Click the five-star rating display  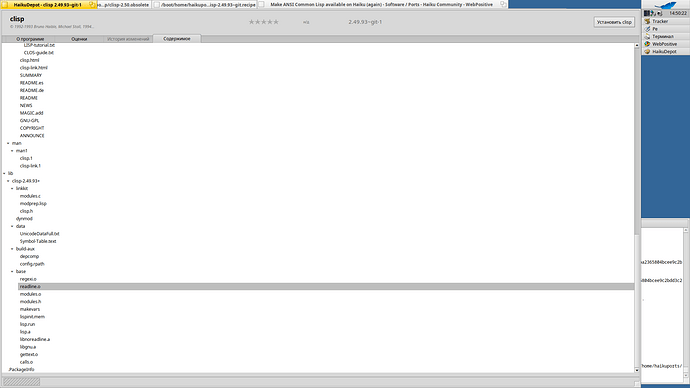264,22
